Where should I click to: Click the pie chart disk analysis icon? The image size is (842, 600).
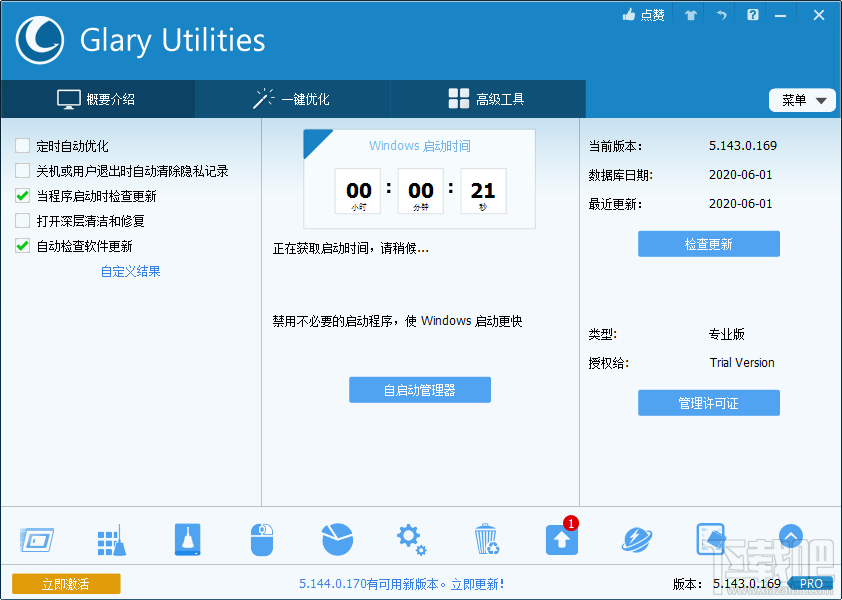point(337,538)
